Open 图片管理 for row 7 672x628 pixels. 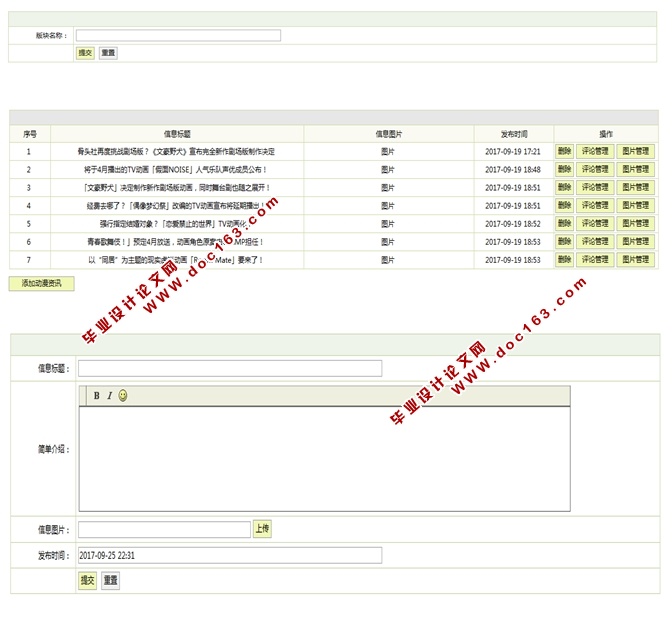(x=636, y=259)
